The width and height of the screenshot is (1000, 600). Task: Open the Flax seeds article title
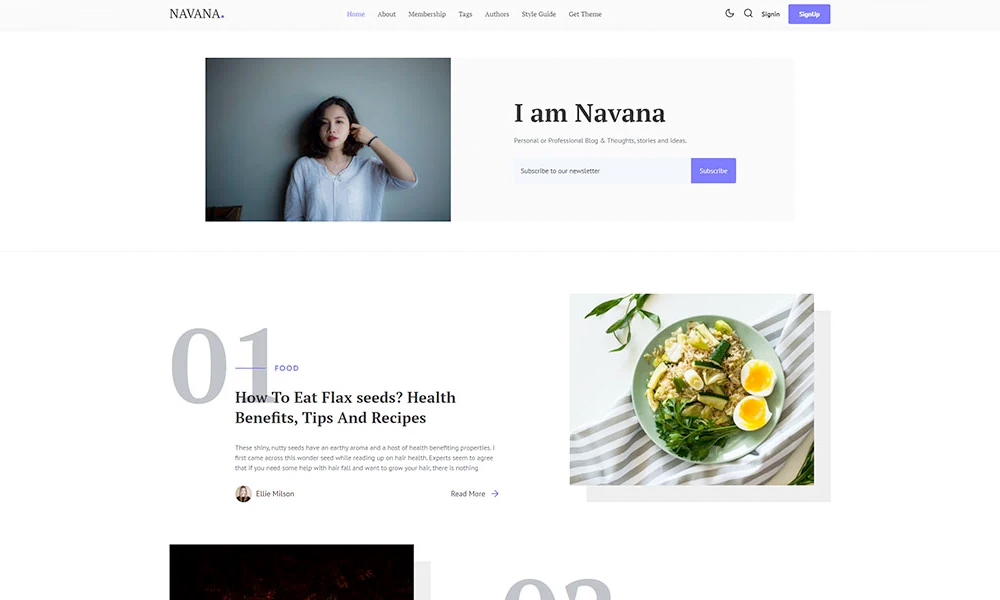[346, 407]
